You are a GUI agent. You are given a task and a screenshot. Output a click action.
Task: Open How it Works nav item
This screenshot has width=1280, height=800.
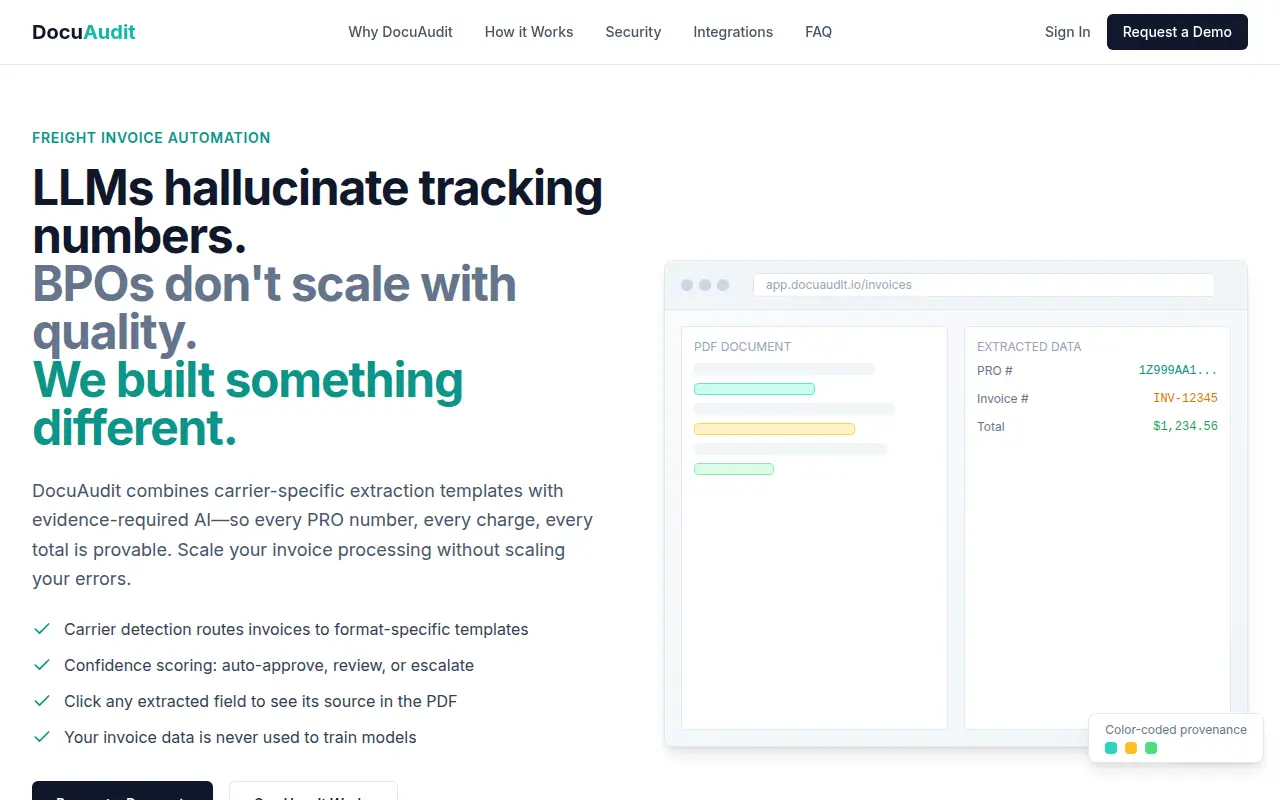pos(529,32)
